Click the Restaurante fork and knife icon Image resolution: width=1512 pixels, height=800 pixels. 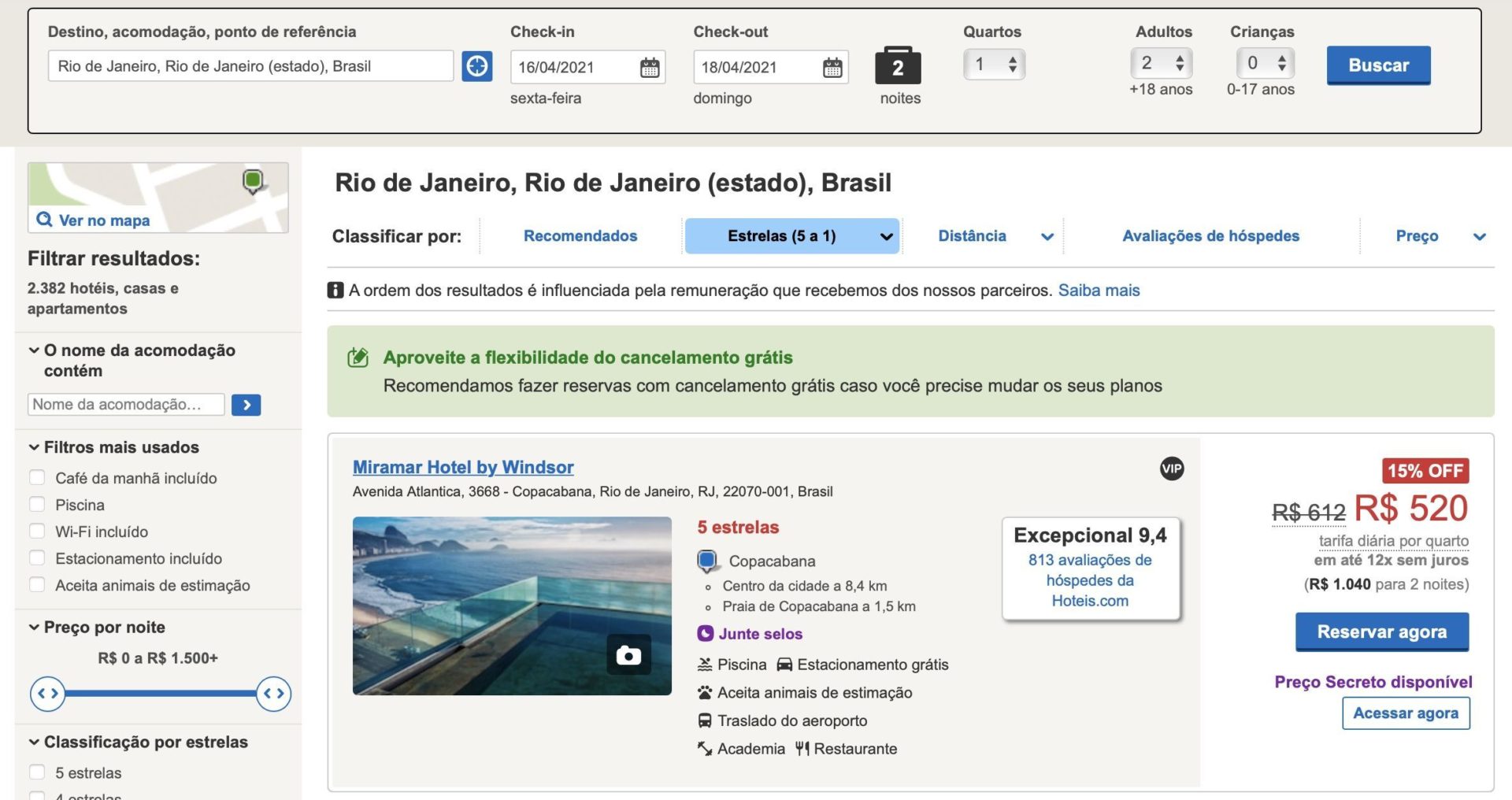[802, 749]
